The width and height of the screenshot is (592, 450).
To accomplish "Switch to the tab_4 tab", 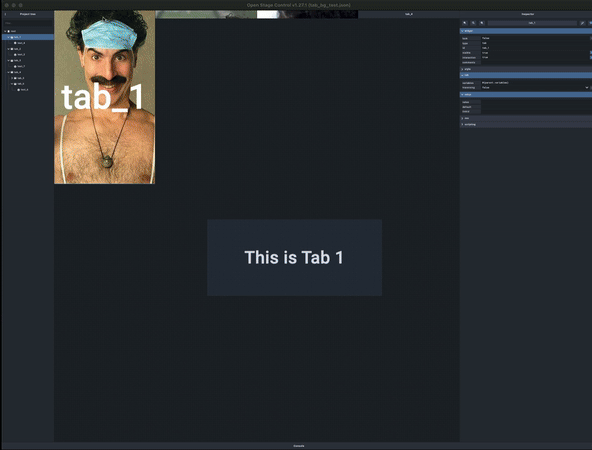I will pyautogui.click(x=409, y=14).
